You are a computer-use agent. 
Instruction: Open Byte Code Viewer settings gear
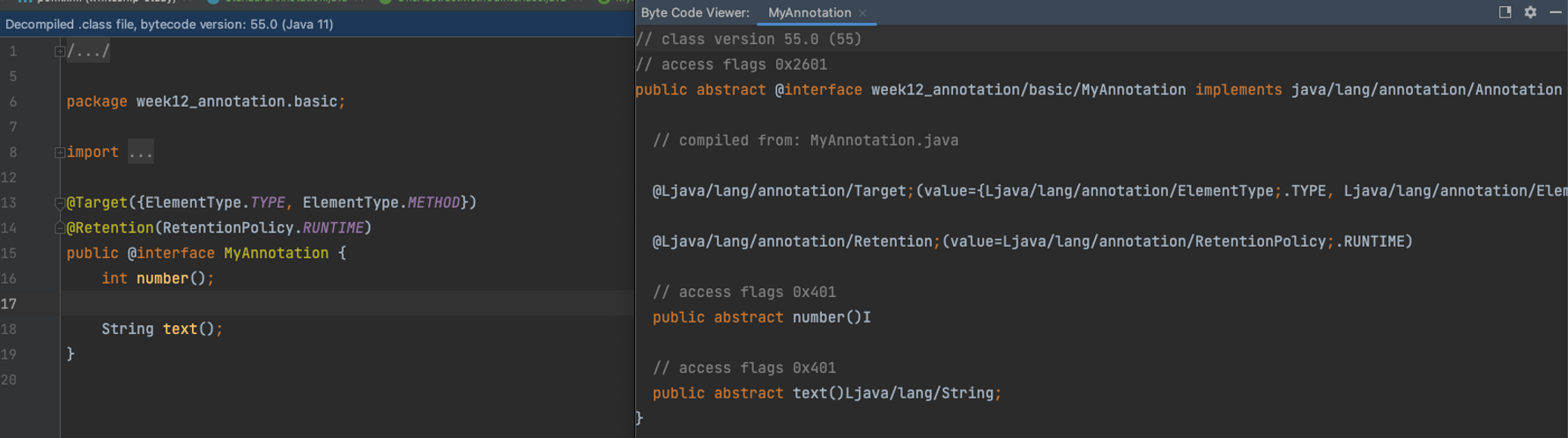point(1530,12)
